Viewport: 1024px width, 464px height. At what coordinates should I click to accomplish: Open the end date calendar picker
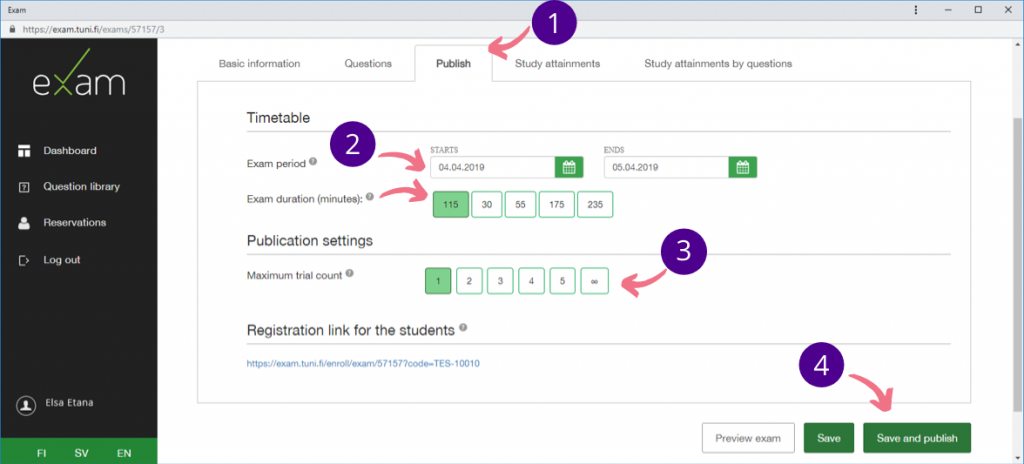[743, 167]
